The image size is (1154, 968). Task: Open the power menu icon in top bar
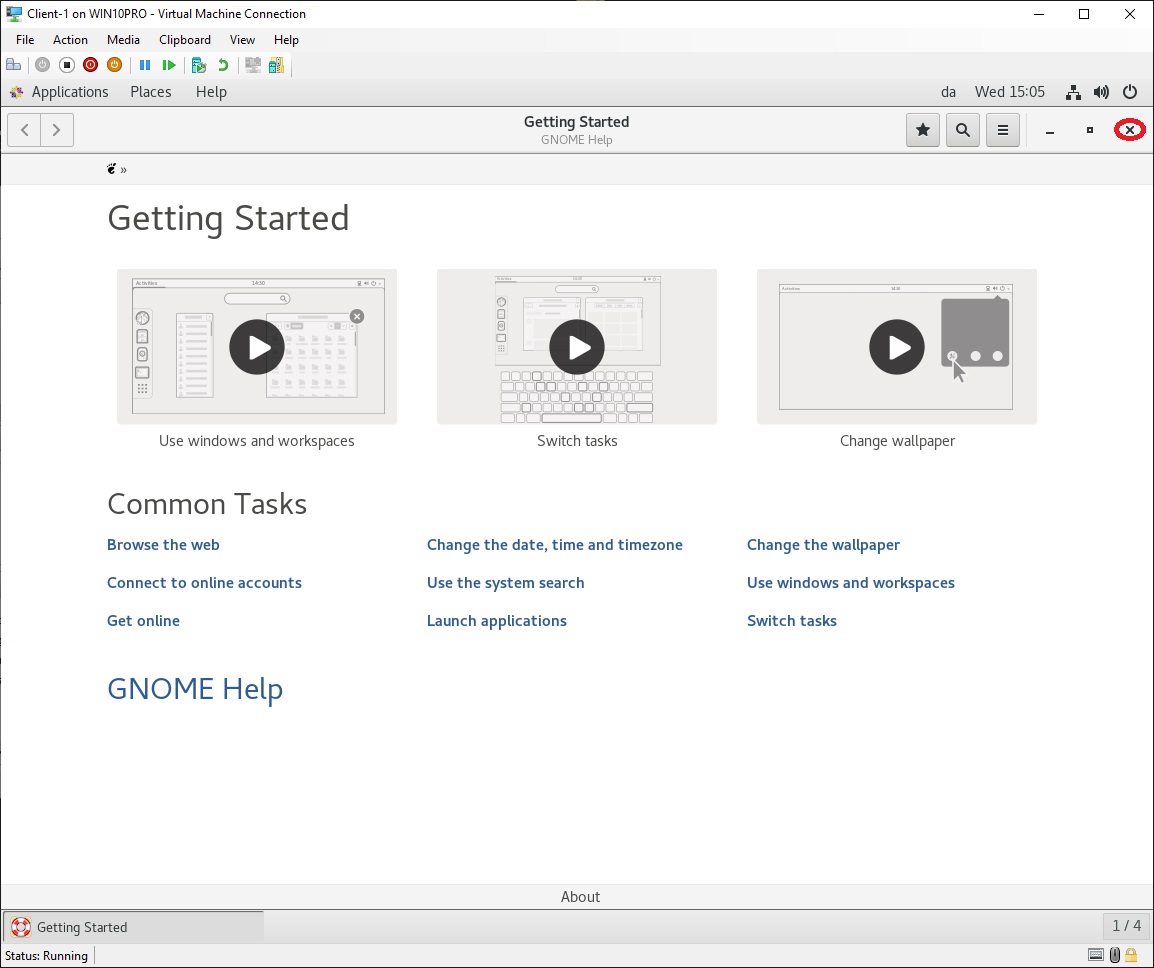point(1130,92)
